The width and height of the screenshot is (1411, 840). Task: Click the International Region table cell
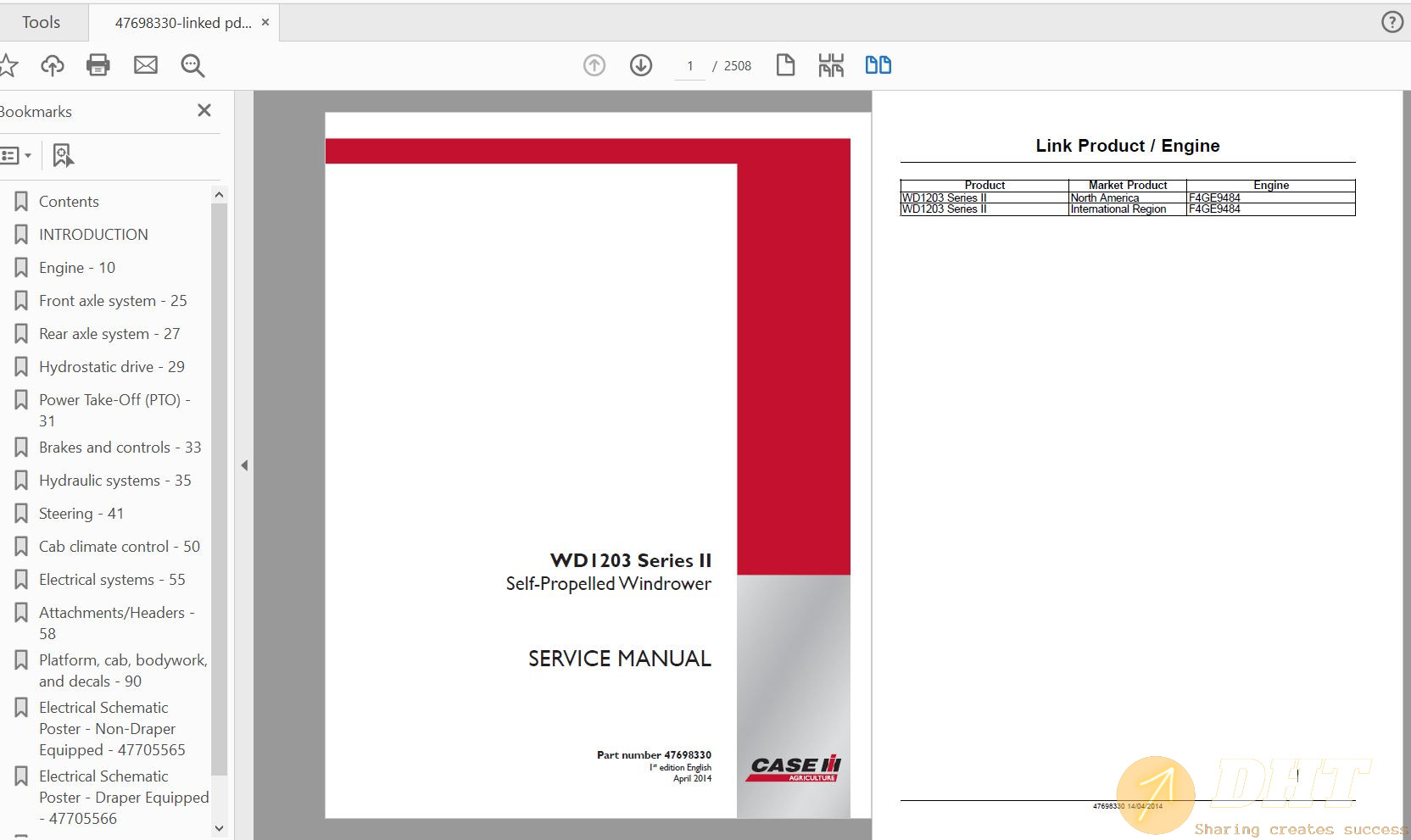(x=1127, y=209)
